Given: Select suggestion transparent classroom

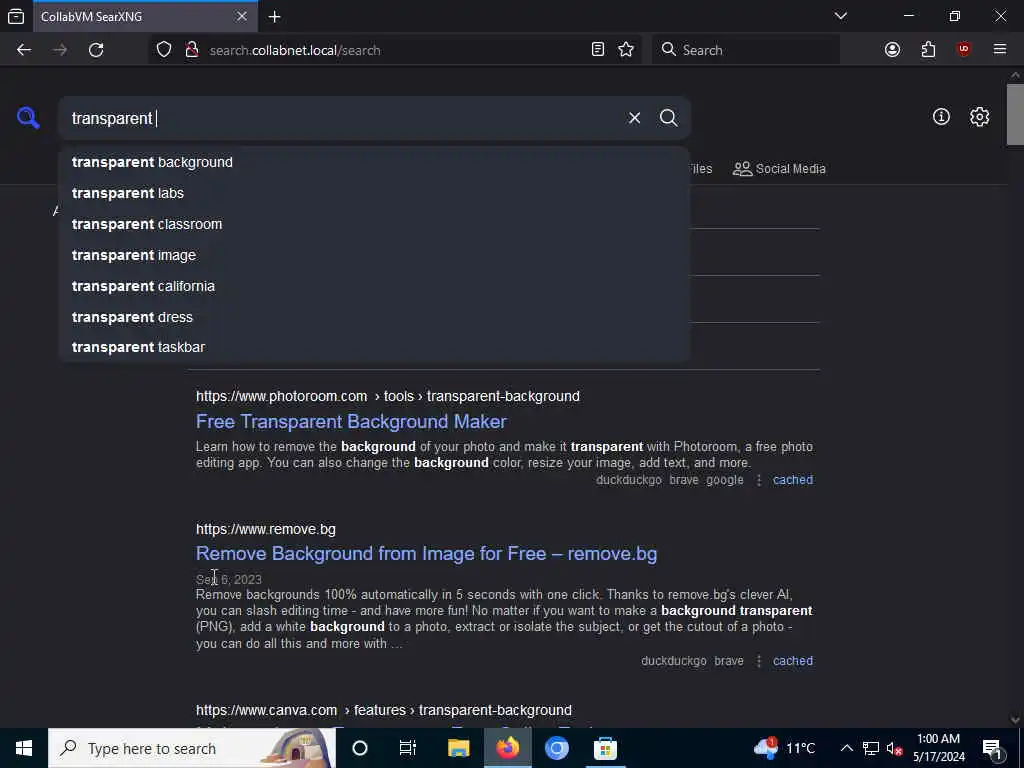Looking at the screenshot, I should (374, 224).
